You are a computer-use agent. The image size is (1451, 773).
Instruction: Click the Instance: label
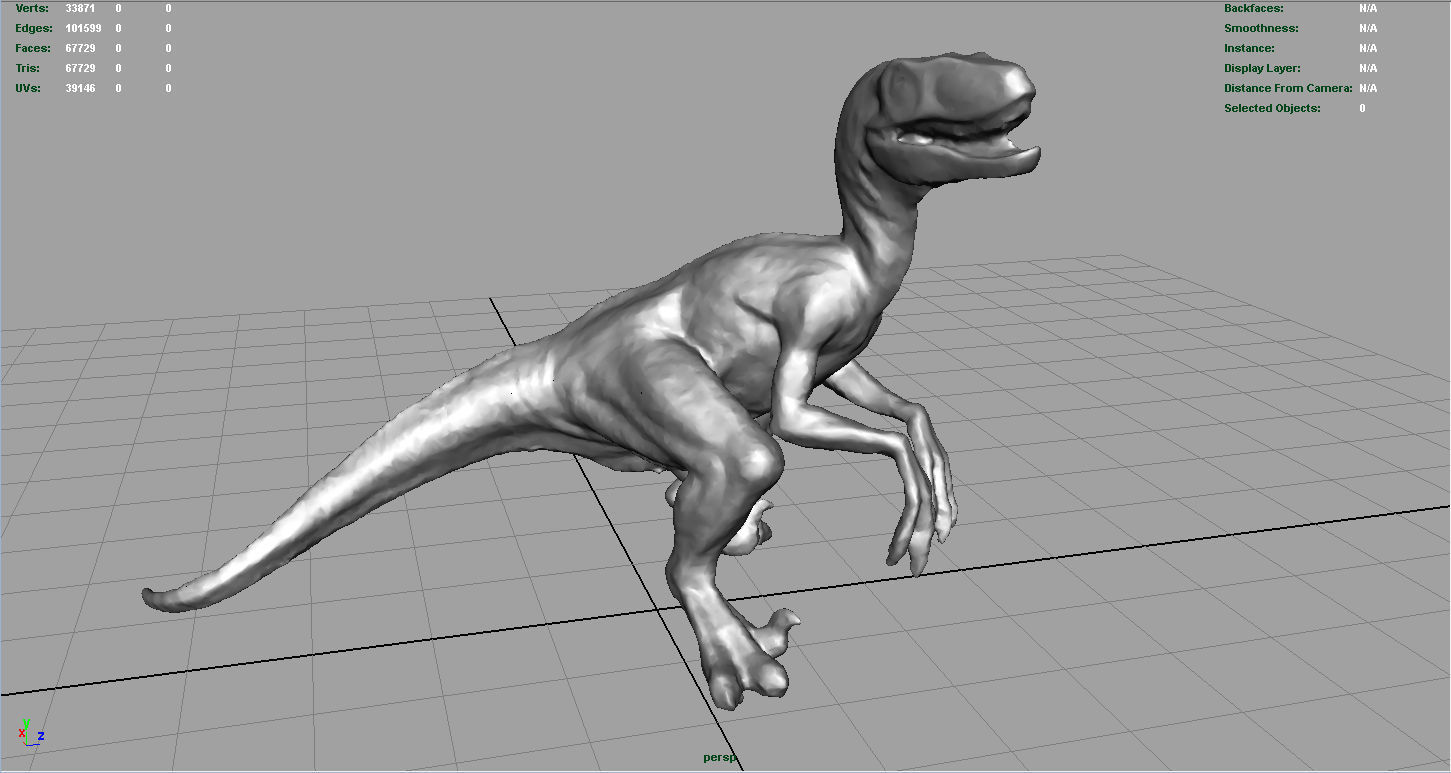coord(1249,48)
